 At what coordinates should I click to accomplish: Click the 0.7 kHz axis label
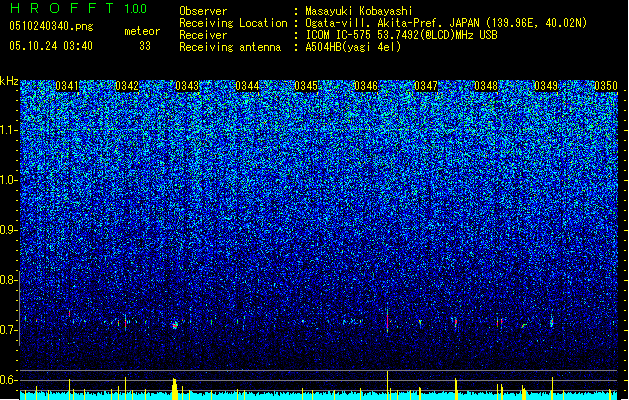coord(9,330)
